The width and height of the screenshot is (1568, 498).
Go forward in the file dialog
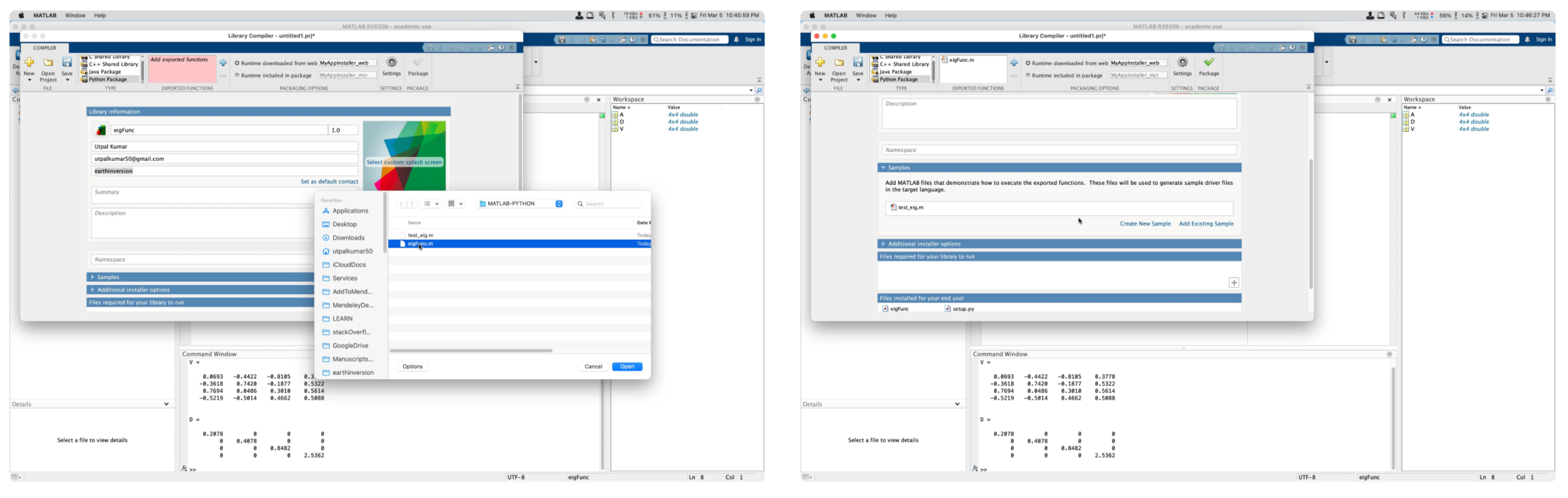tap(412, 204)
